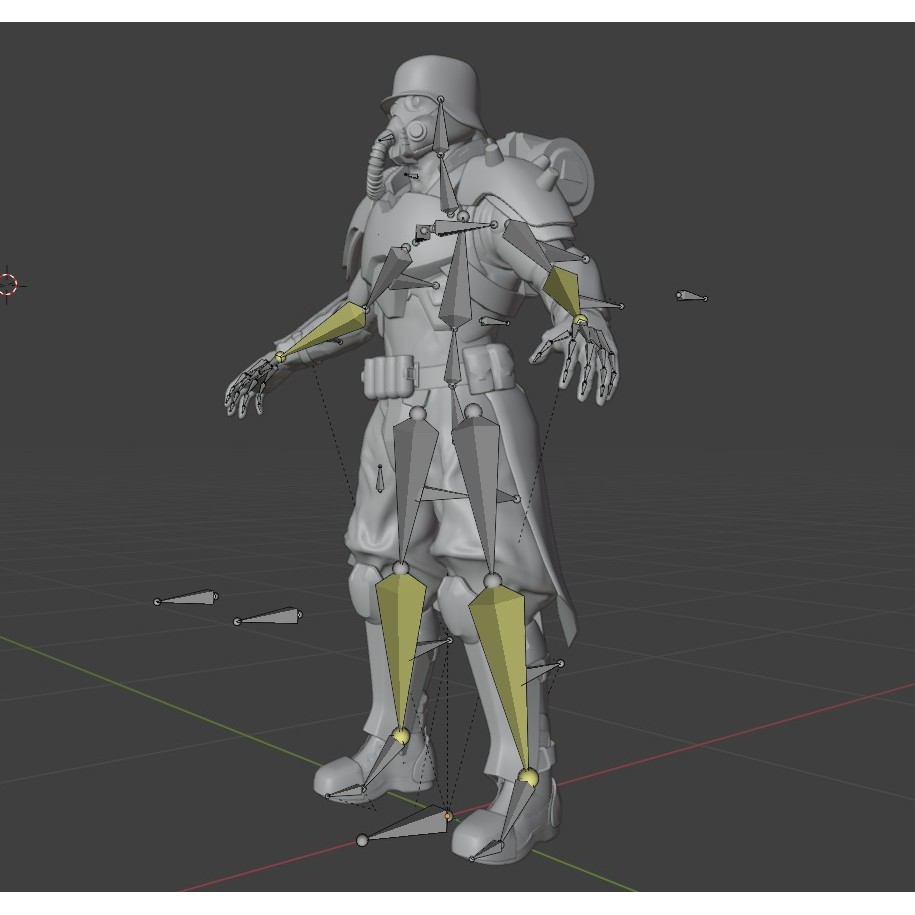This screenshot has width=915, height=915.
Task: Click knee joint sphere of character's right leg
Action: coord(400,568)
